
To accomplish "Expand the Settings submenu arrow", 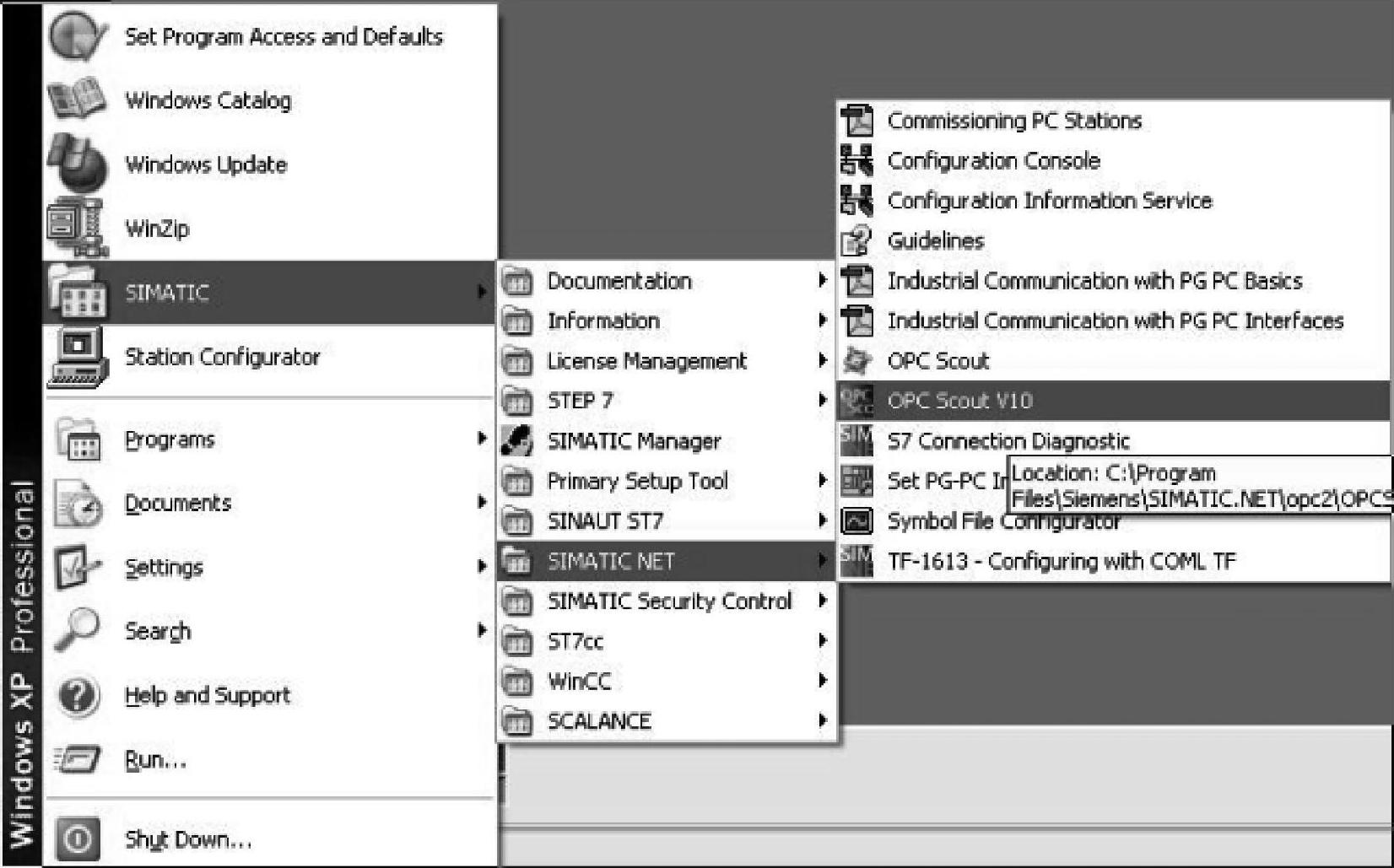I will (x=482, y=566).
